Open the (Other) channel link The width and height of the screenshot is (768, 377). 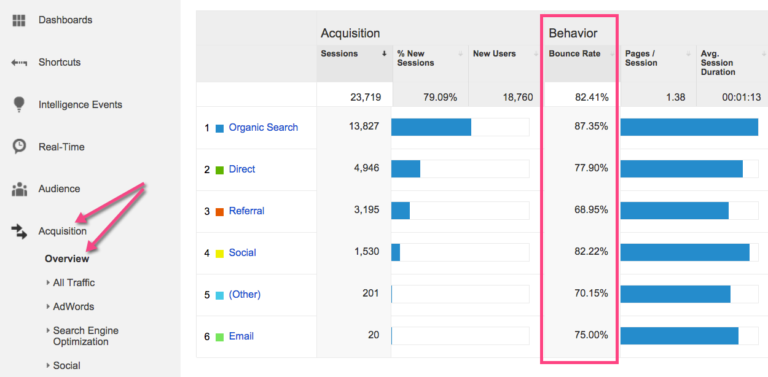(x=244, y=294)
